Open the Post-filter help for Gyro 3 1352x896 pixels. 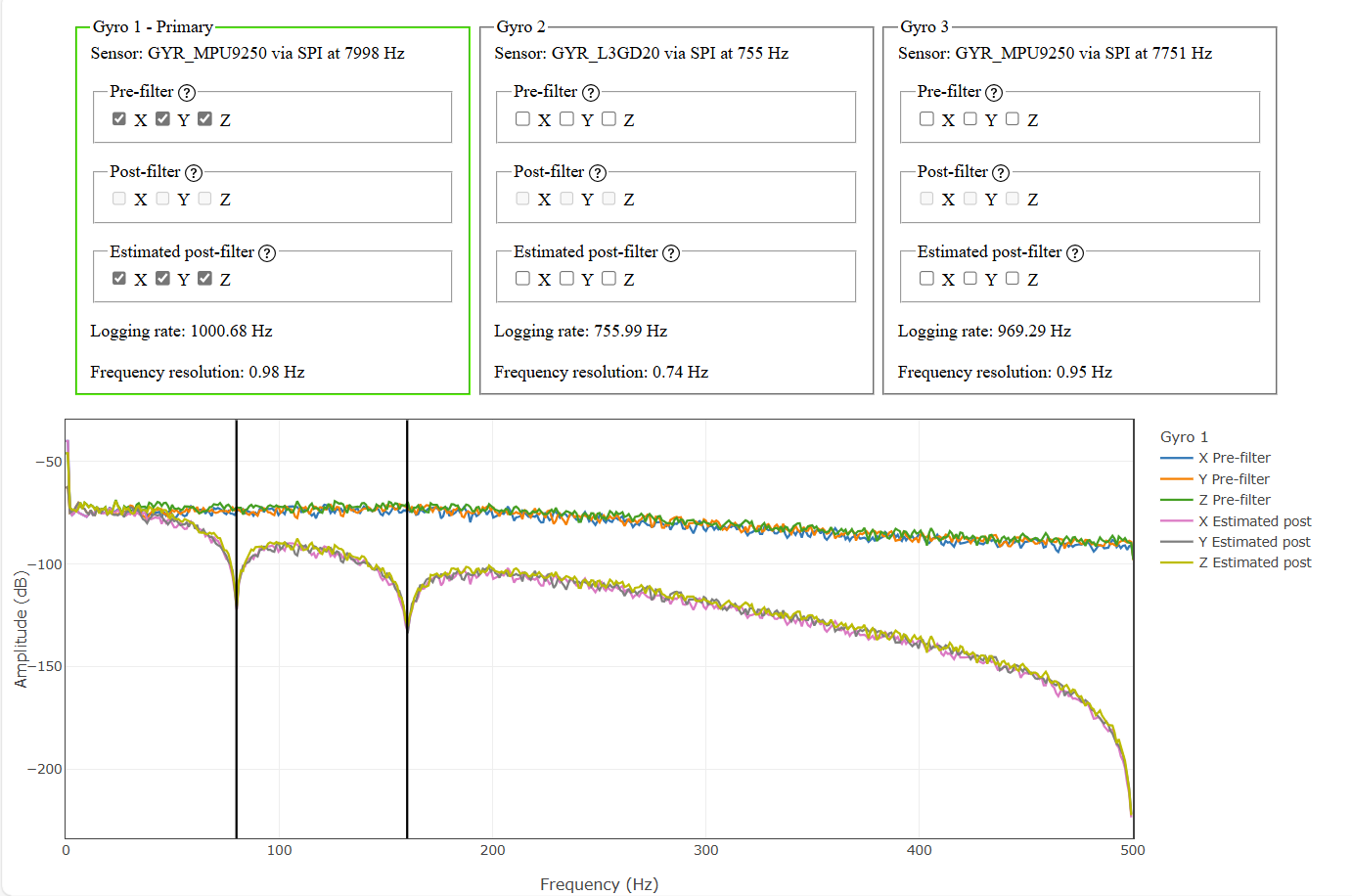click(1000, 171)
